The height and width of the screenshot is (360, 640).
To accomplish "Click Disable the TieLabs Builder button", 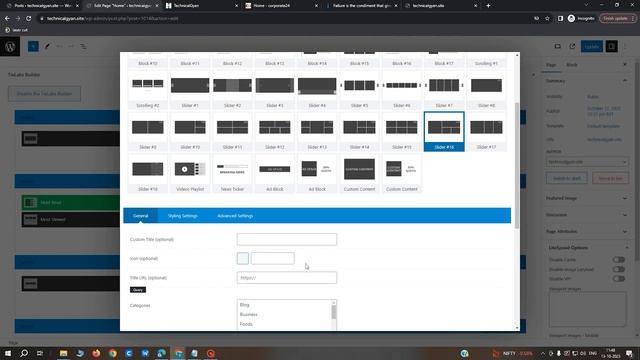I will (44, 94).
